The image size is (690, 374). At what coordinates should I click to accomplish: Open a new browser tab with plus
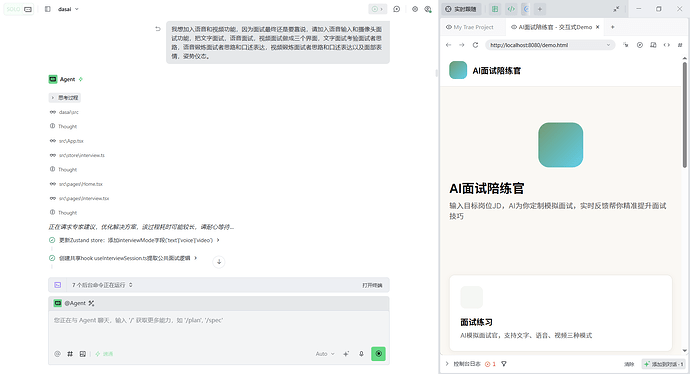point(613,27)
